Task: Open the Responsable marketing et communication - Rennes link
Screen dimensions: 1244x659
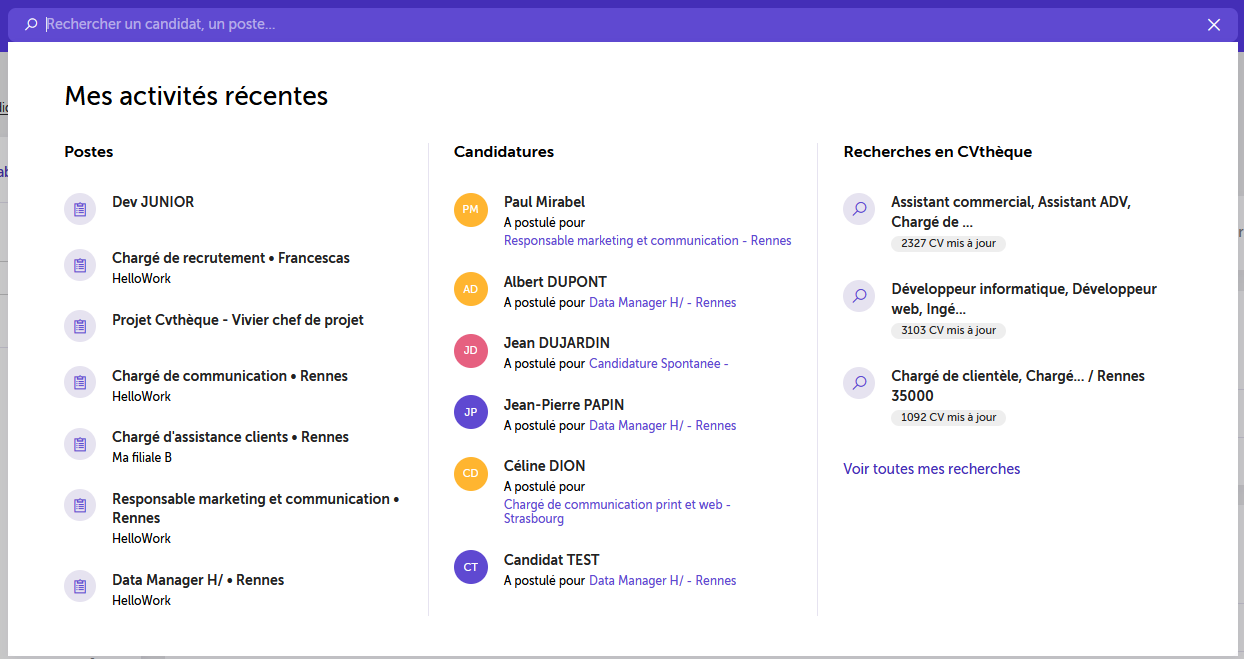Action: [648, 240]
